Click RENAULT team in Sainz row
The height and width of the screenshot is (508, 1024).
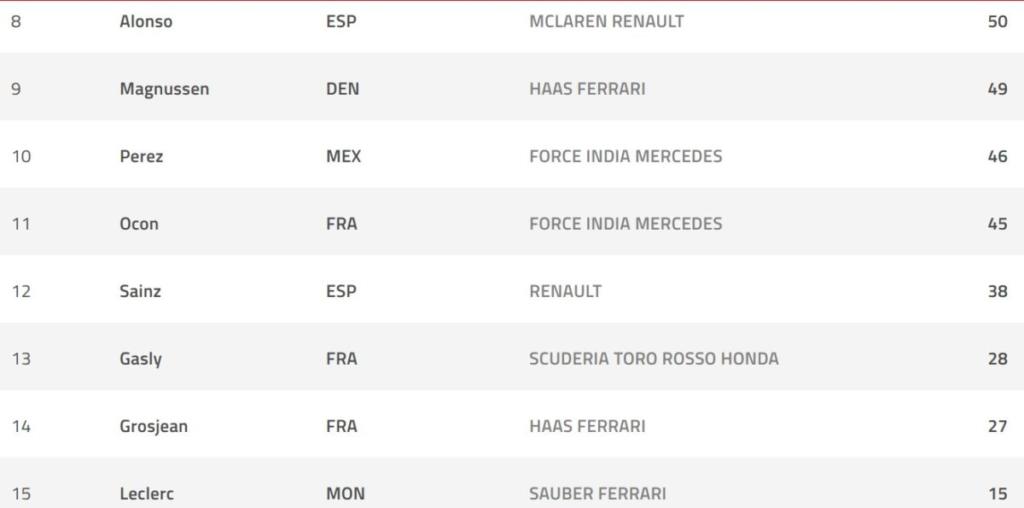[566, 291]
